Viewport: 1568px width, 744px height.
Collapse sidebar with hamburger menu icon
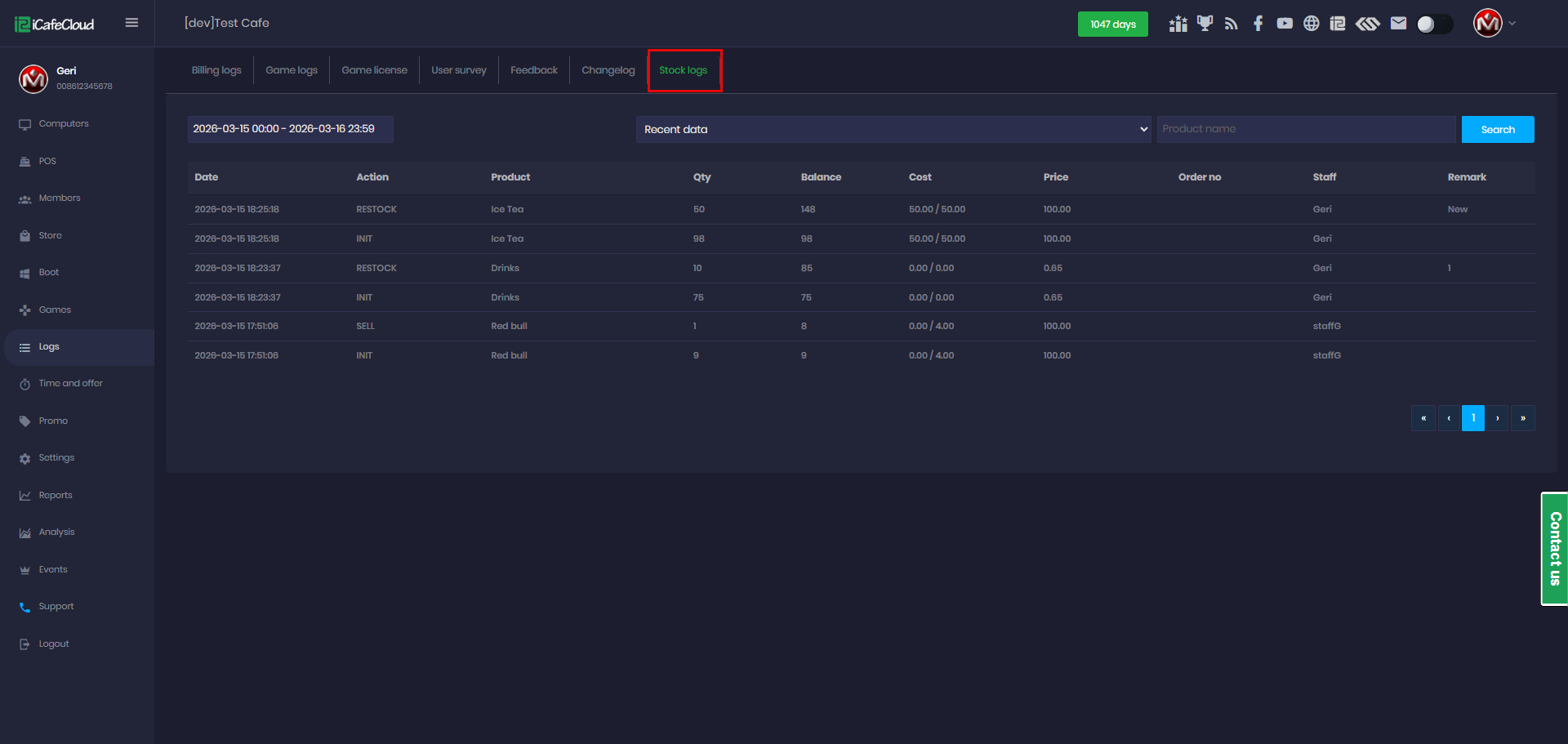tap(131, 23)
